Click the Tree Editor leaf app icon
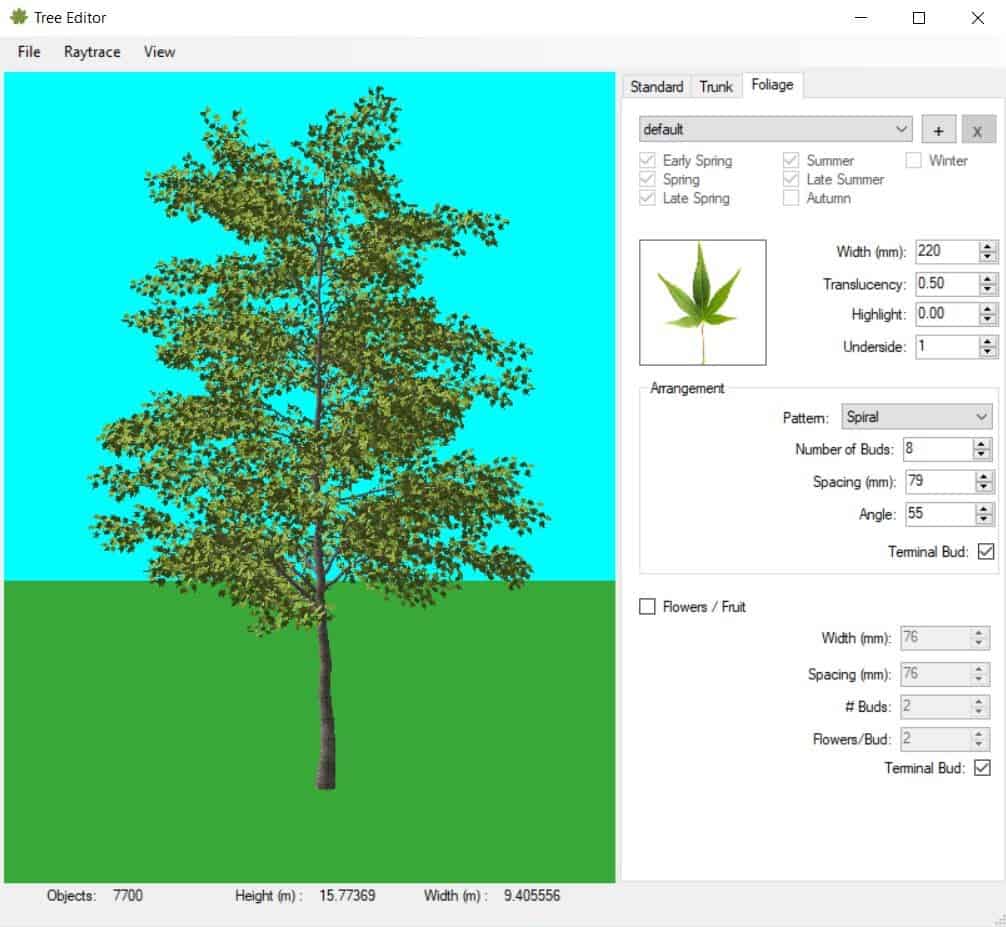1006x927 pixels. point(19,17)
